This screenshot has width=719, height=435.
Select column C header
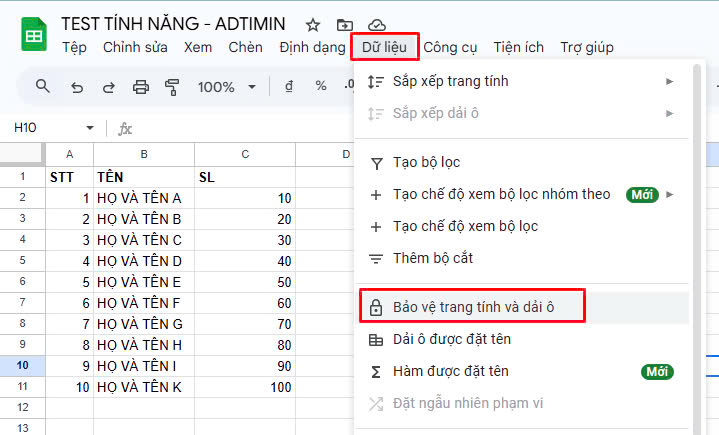tap(245, 154)
